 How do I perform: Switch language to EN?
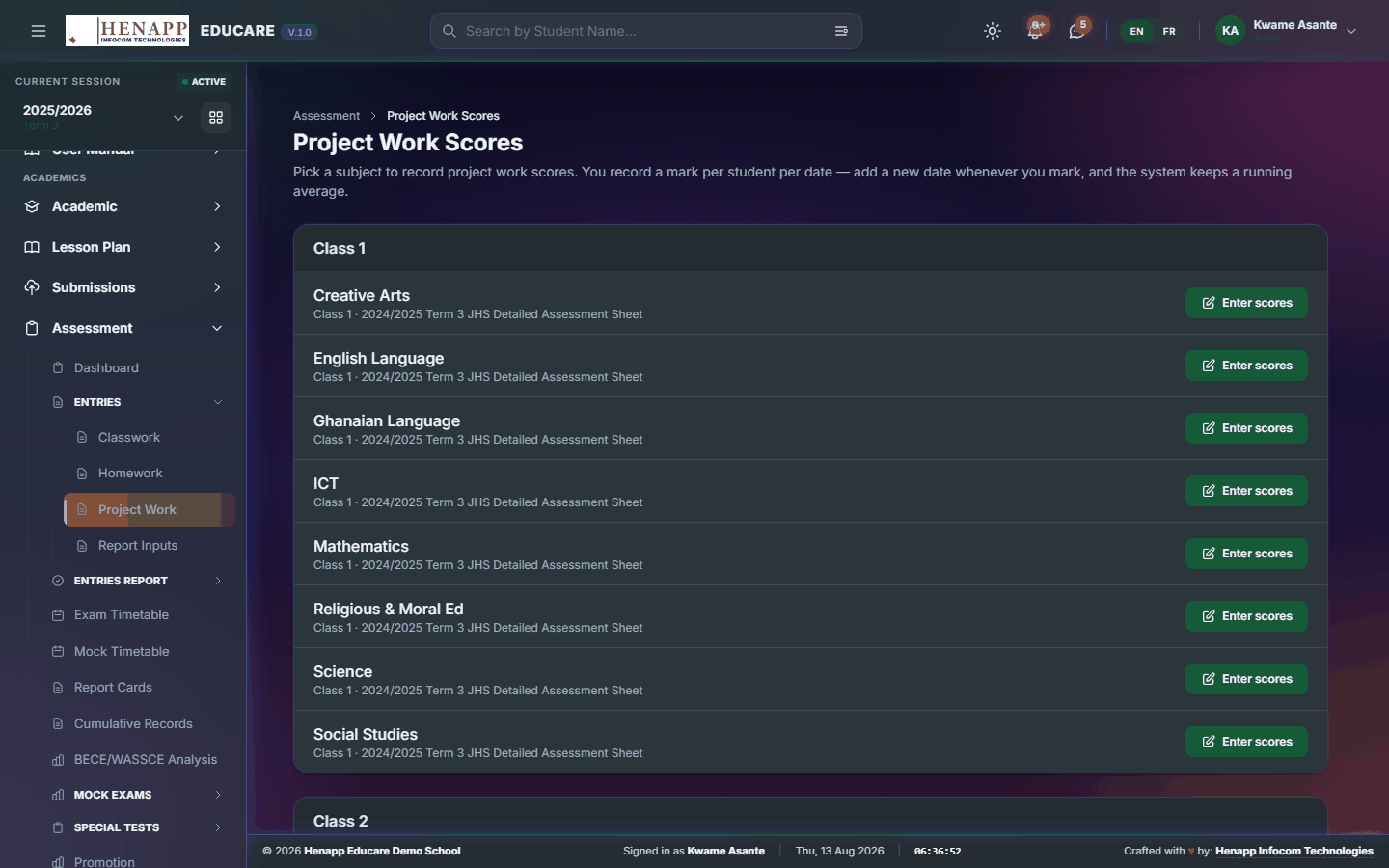(x=1137, y=31)
